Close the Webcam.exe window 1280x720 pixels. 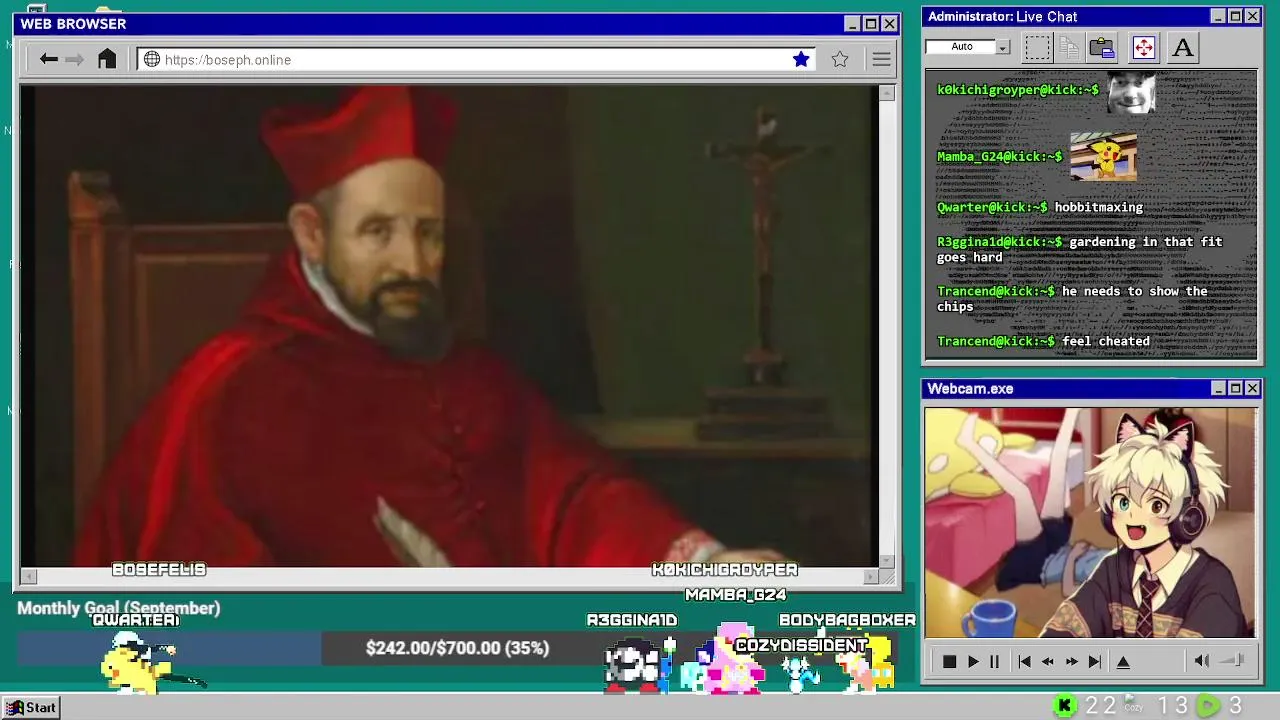(1252, 388)
